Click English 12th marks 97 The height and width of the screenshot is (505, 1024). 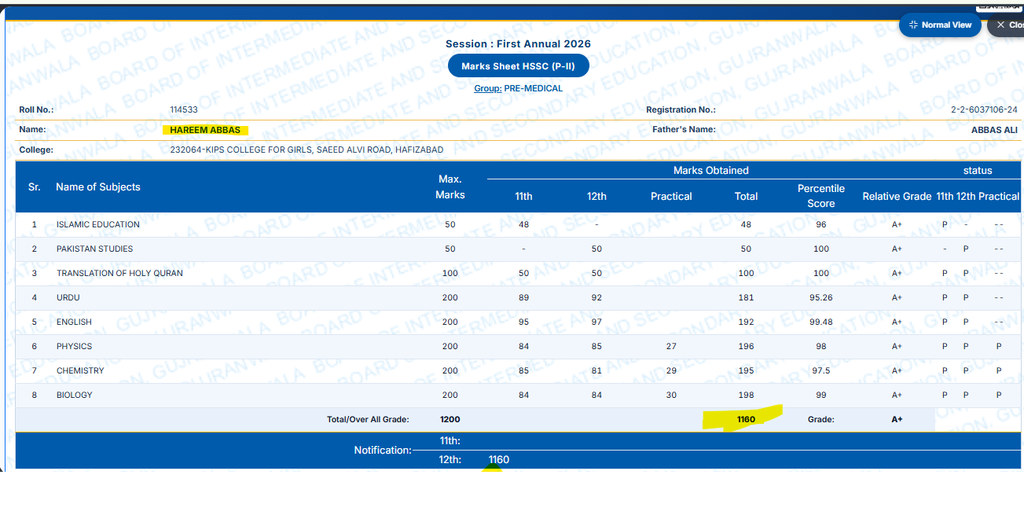coord(597,322)
